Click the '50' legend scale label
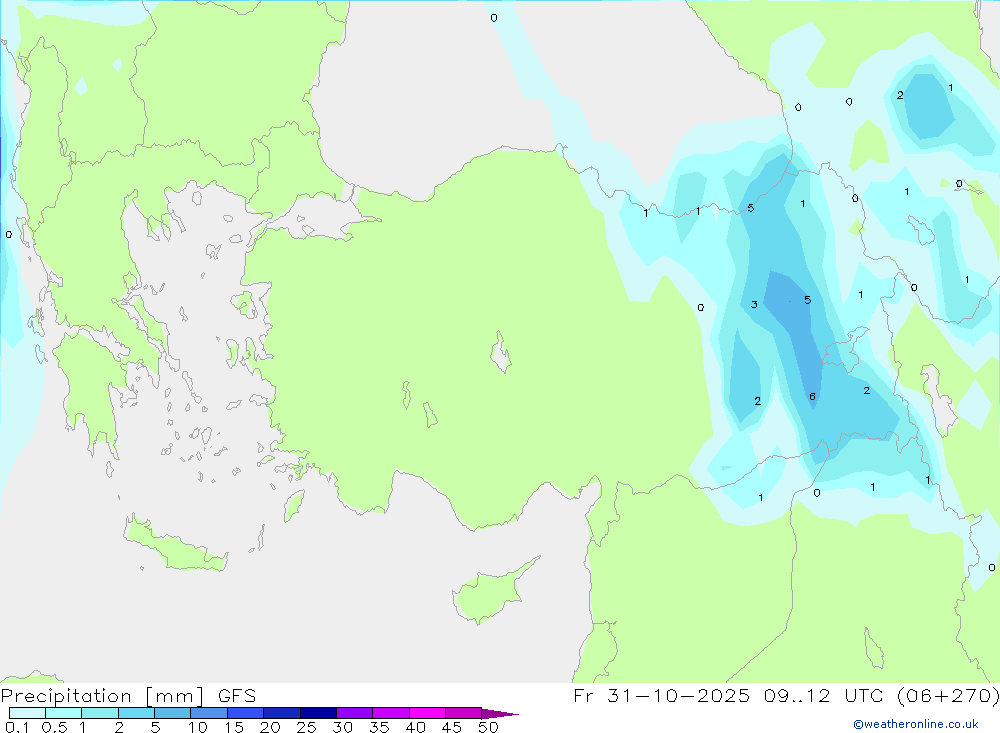The width and height of the screenshot is (1000, 733). click(x=488, y=727)
